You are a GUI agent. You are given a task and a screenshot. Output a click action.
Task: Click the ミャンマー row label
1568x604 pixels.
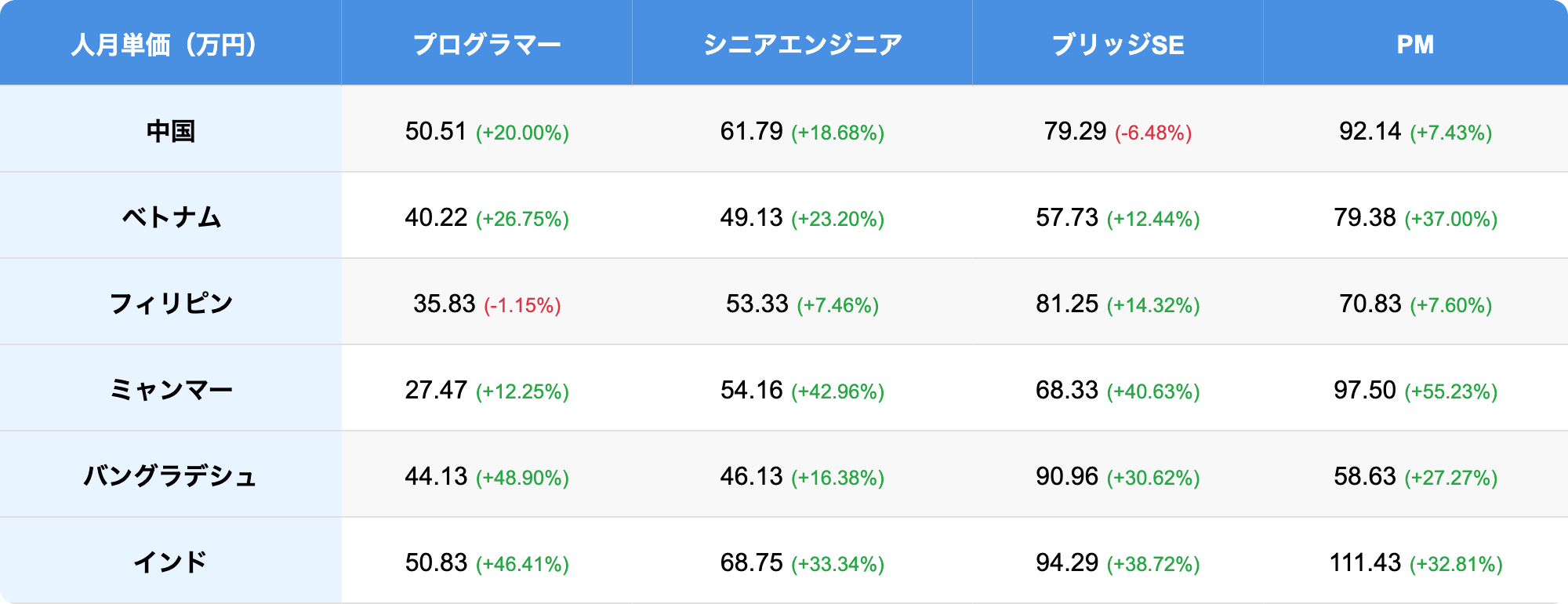pos(171,388)
